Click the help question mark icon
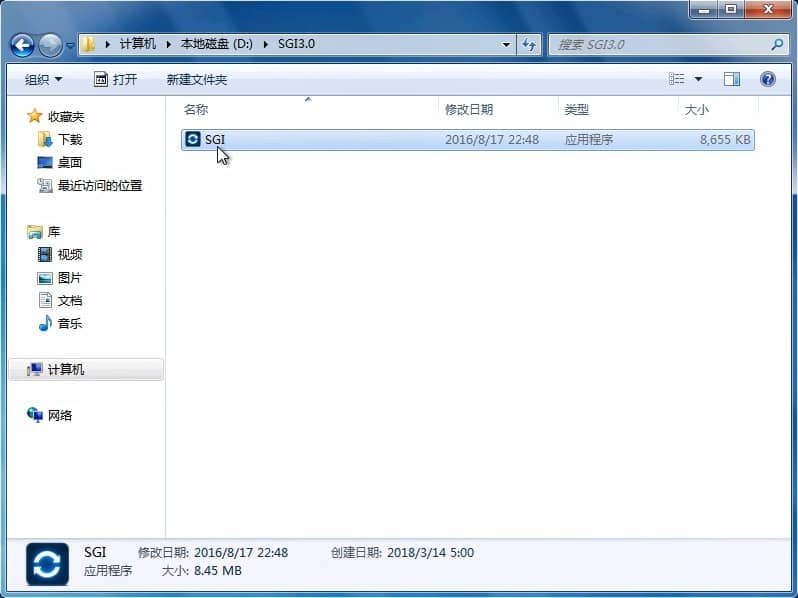 tap(767, 79)
